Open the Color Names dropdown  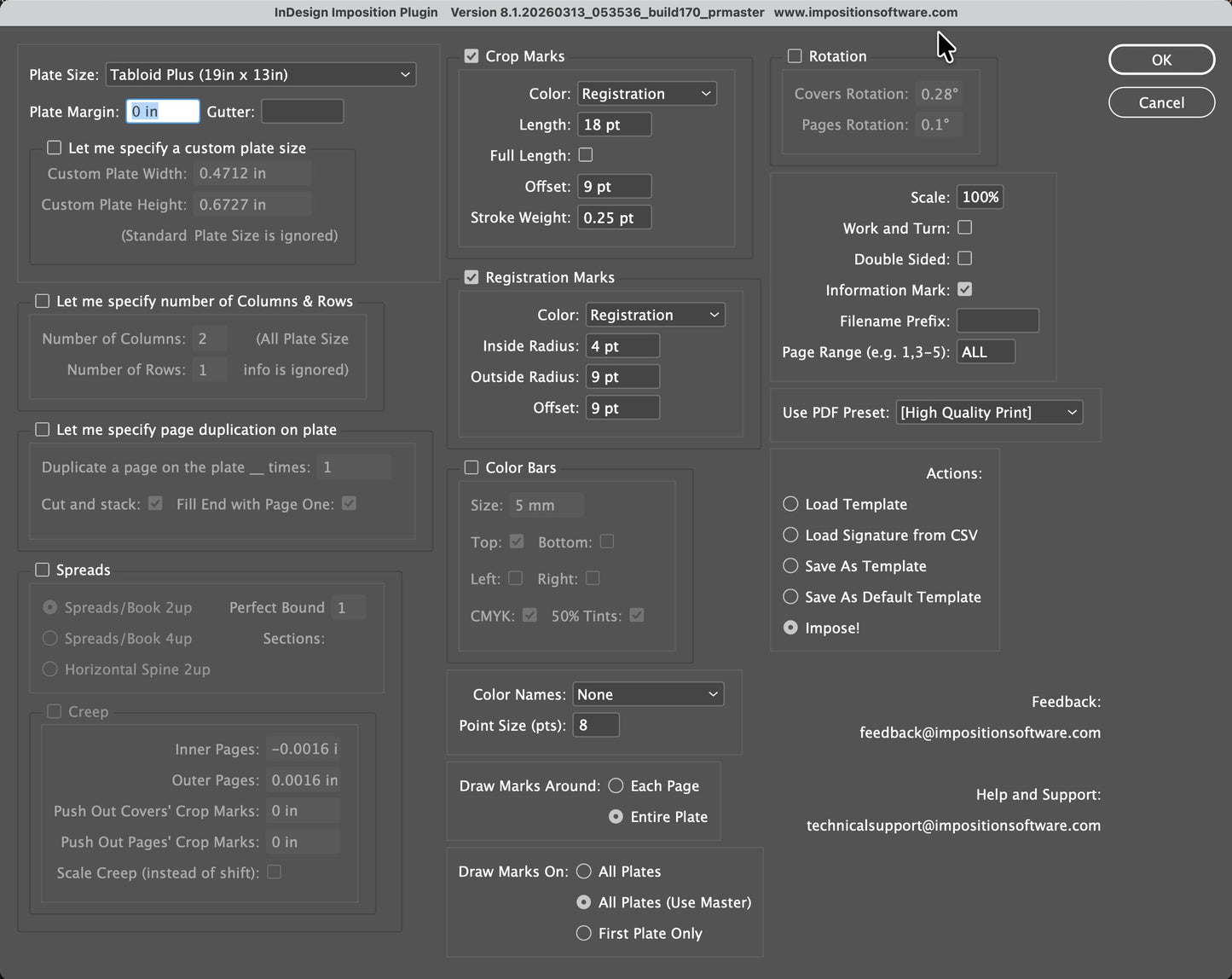pyautogui.click(x=647, y=694)
